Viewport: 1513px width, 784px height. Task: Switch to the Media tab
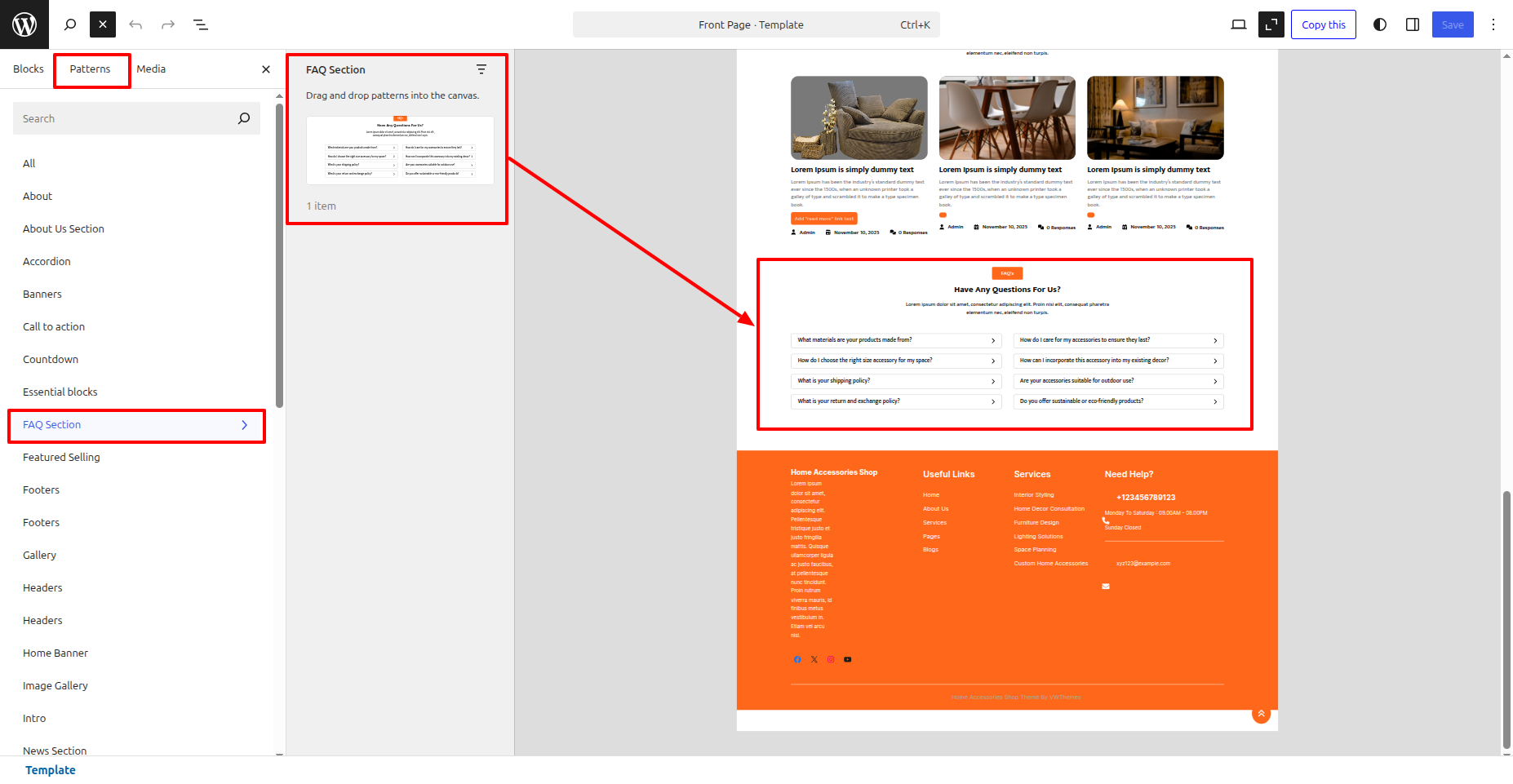click(x=151, y=69)
